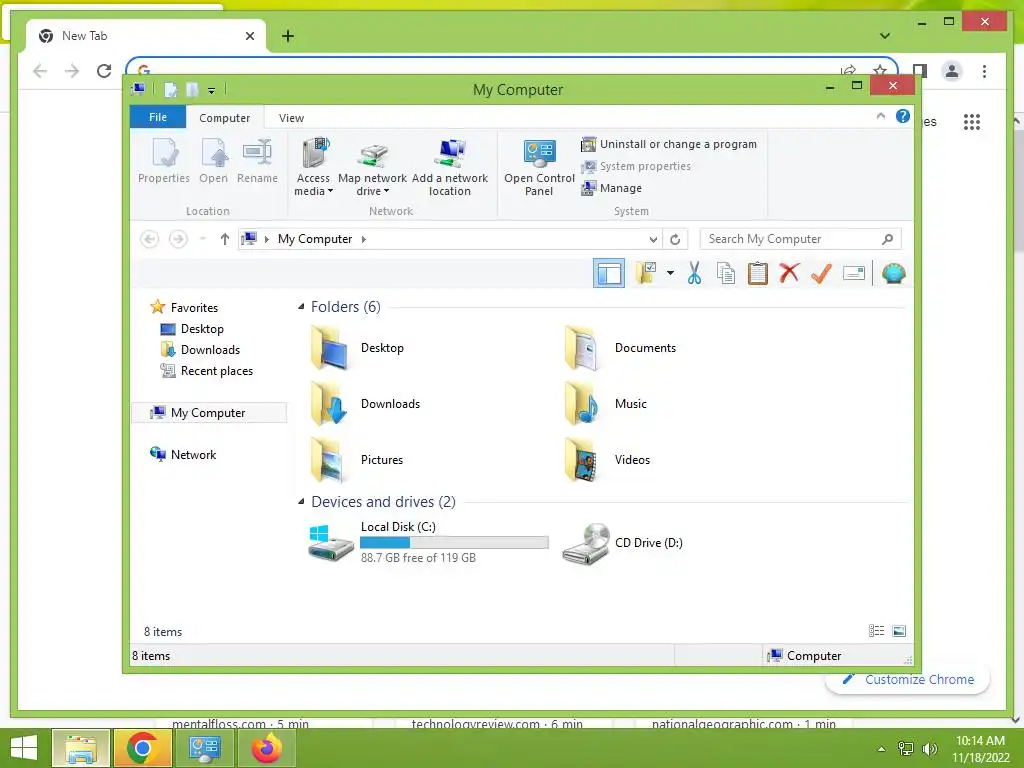Click the Rename ribbon icon
Image resolution: width=1024 pixels, height=768 pixels.
[257, 161]
